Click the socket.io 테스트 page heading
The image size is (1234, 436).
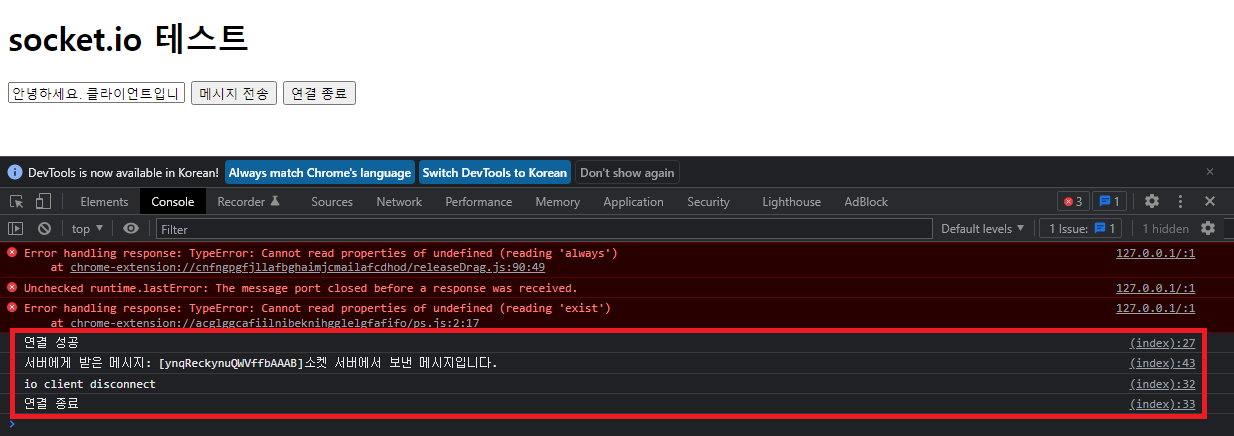pos(128,38)
